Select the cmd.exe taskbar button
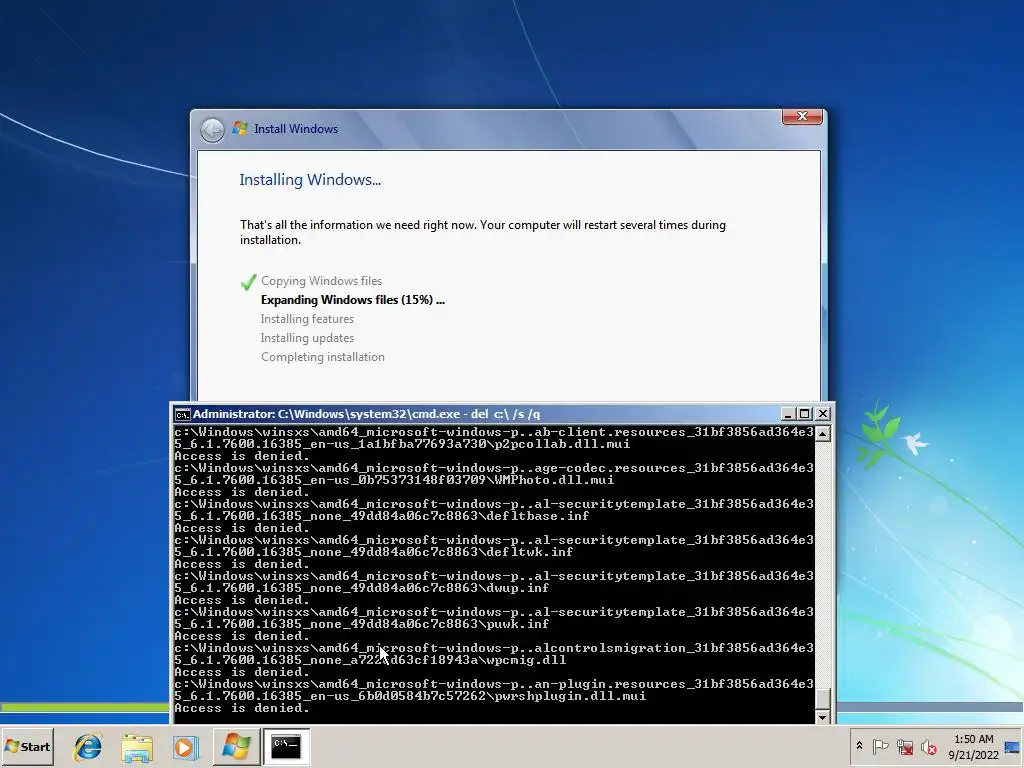The image size is (1024, 768). (x=286, y=746)
